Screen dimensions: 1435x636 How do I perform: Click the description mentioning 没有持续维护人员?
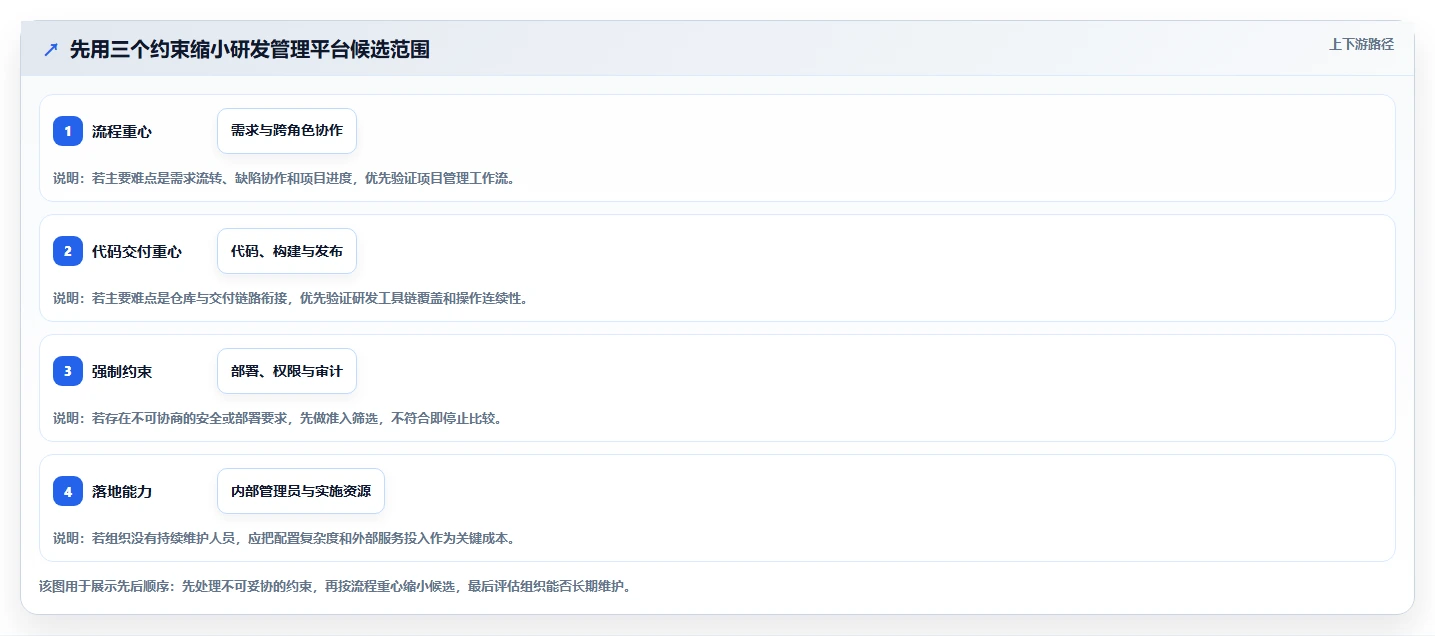coord(284,538)
